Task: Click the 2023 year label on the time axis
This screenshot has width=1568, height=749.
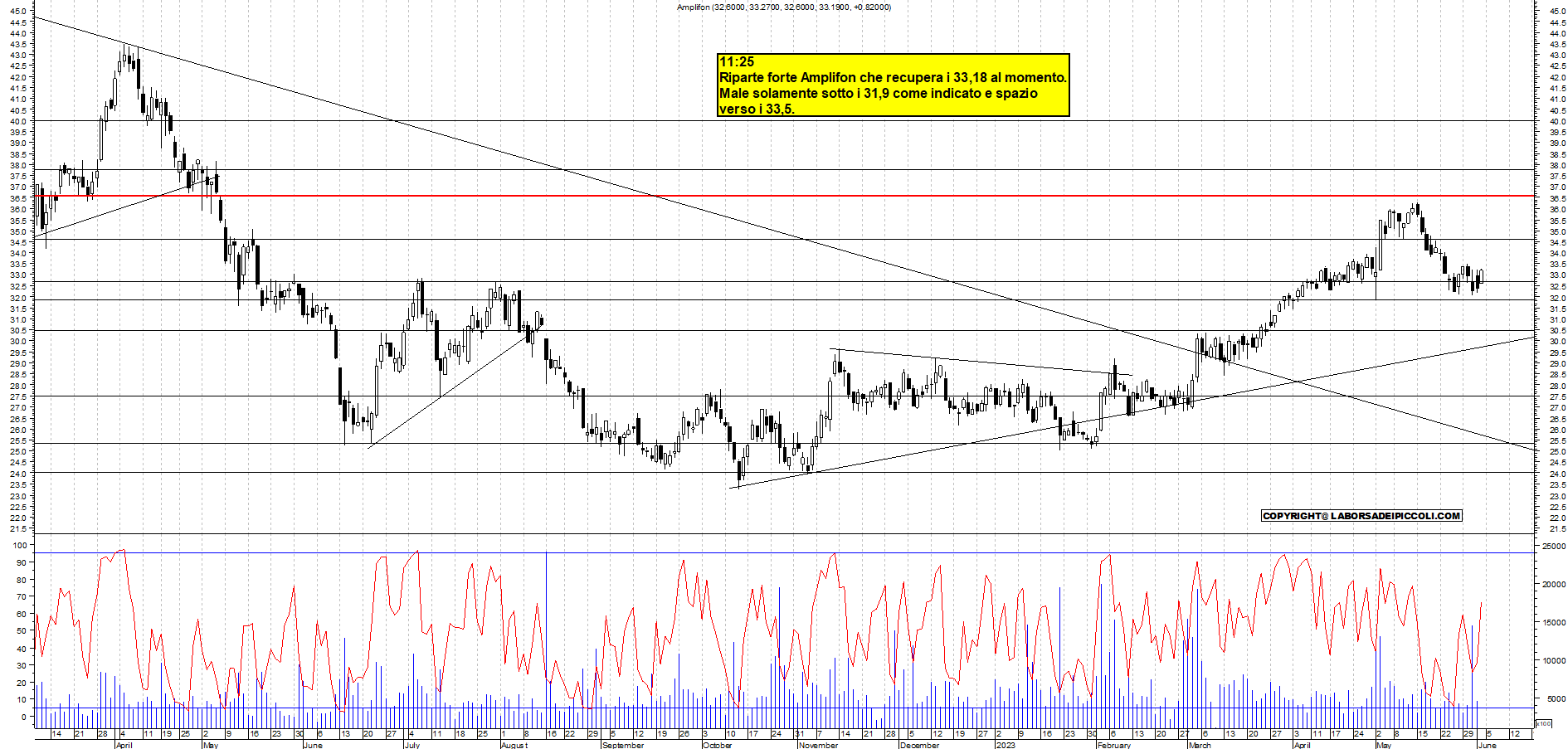Action: point(1006,745)
